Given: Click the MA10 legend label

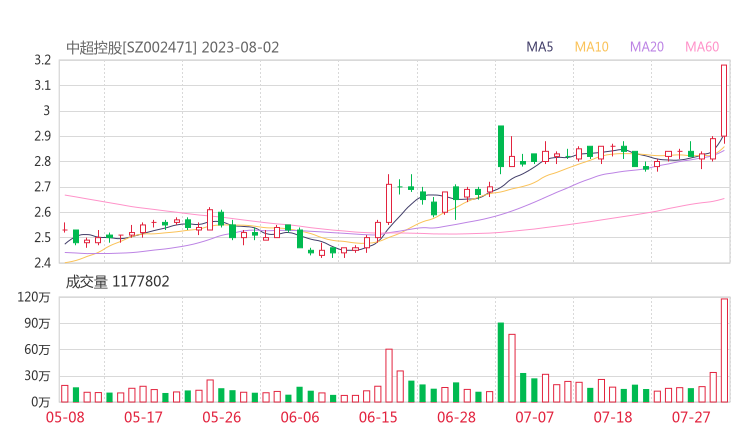Looking at the screenshot, I should point(591,47).
